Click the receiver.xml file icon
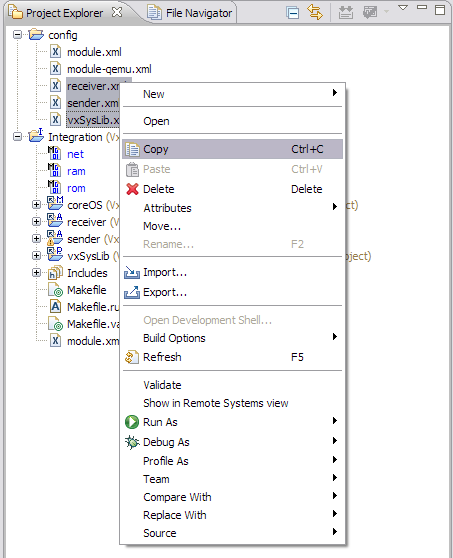The width and height of the screenshot is (453, 558). [55, 85]
